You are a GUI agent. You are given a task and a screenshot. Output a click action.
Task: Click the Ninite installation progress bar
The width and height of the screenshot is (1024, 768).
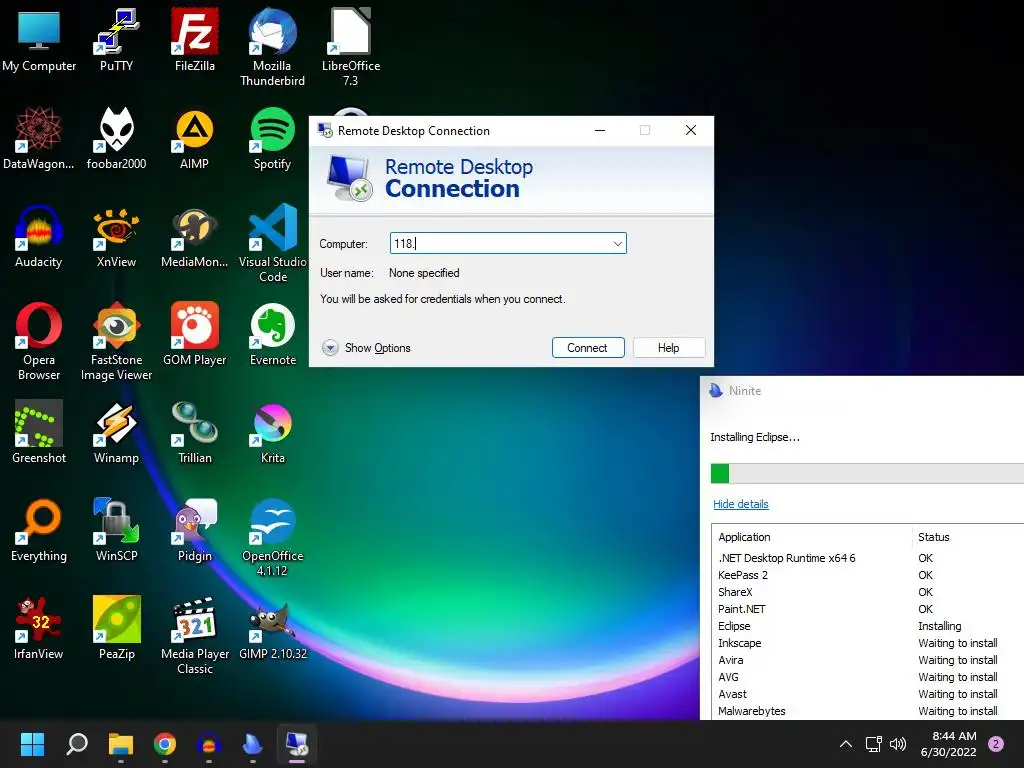[x=867, y=473]
